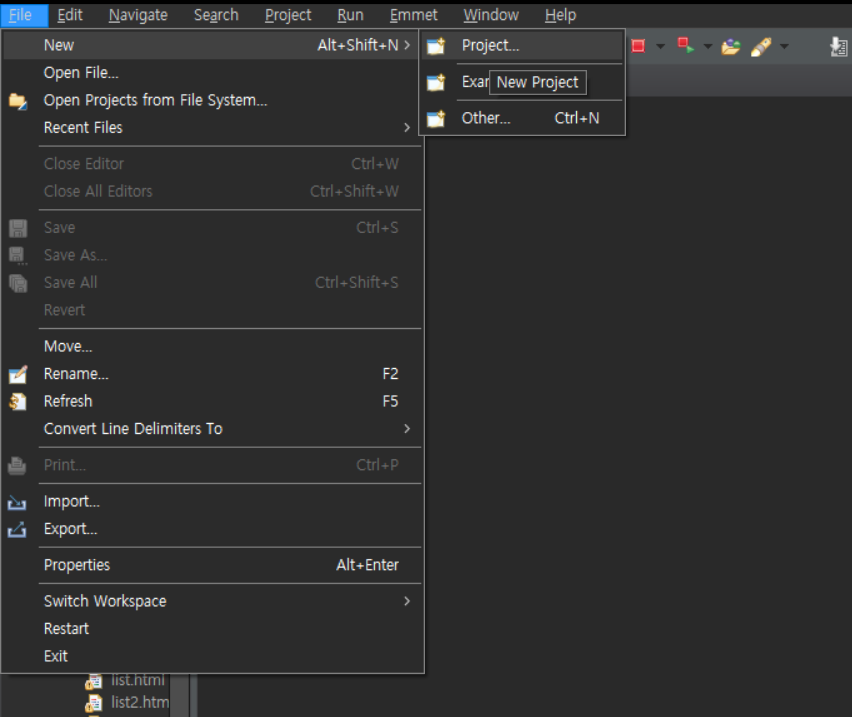Click the Print... printer icon
852x717 pixels.
pos(17,466)
